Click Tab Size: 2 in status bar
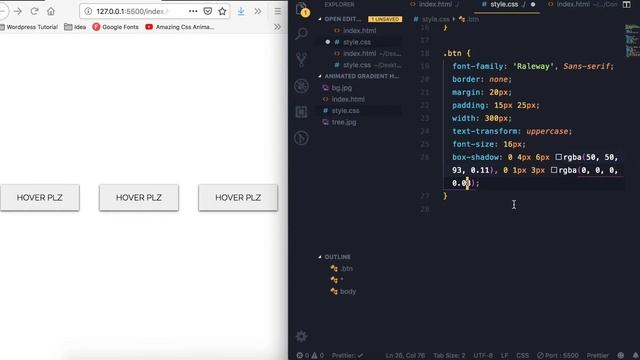This screenshot has height=360, width=640. tap(449, 356)
